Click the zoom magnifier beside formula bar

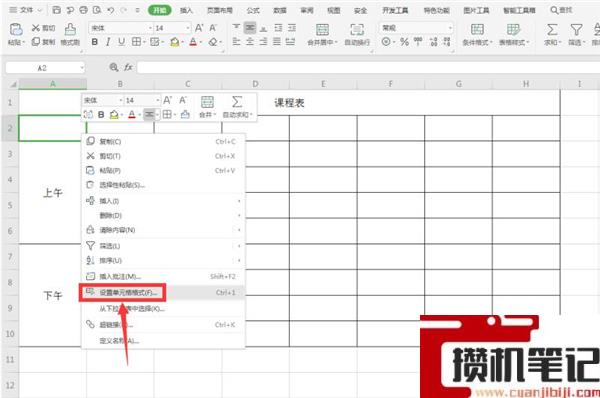point(114,67)
